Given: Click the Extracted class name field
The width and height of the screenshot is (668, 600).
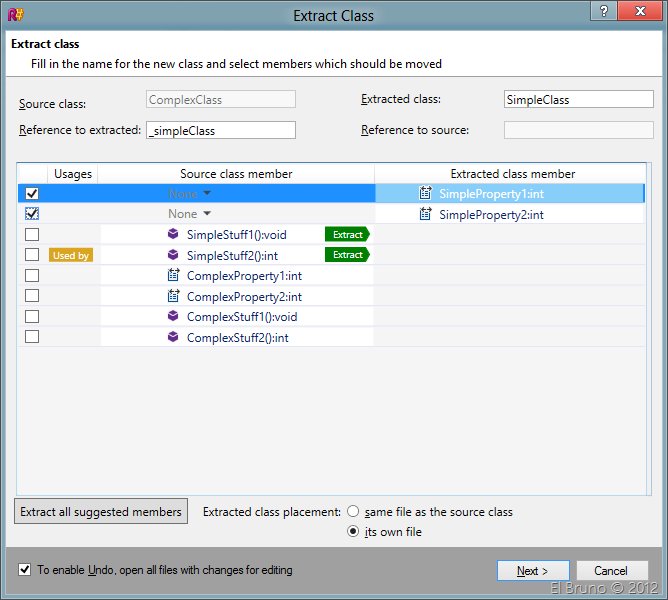Looking at the screenshot, I should click(565, 100).
